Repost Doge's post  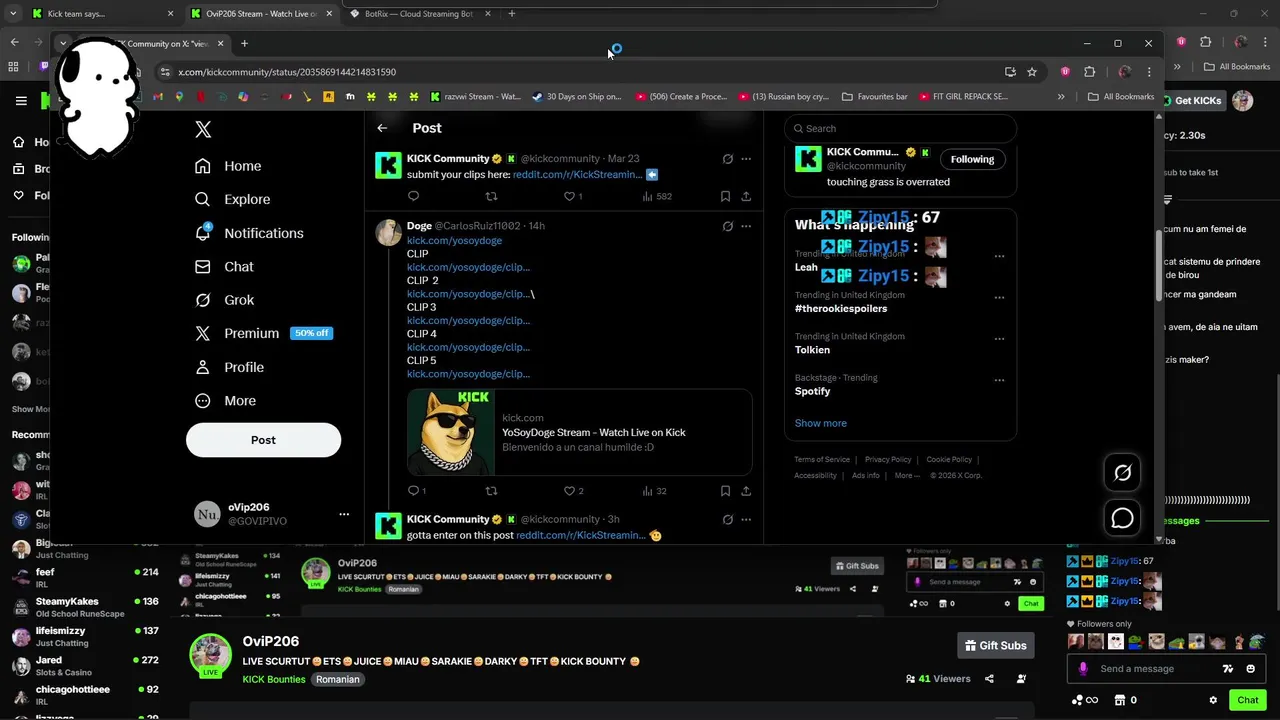491,491
